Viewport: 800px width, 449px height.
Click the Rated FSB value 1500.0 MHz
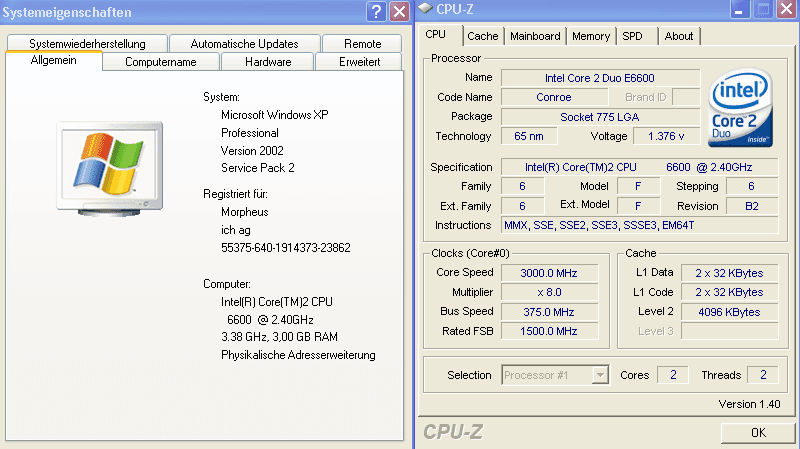coord(549,331)
